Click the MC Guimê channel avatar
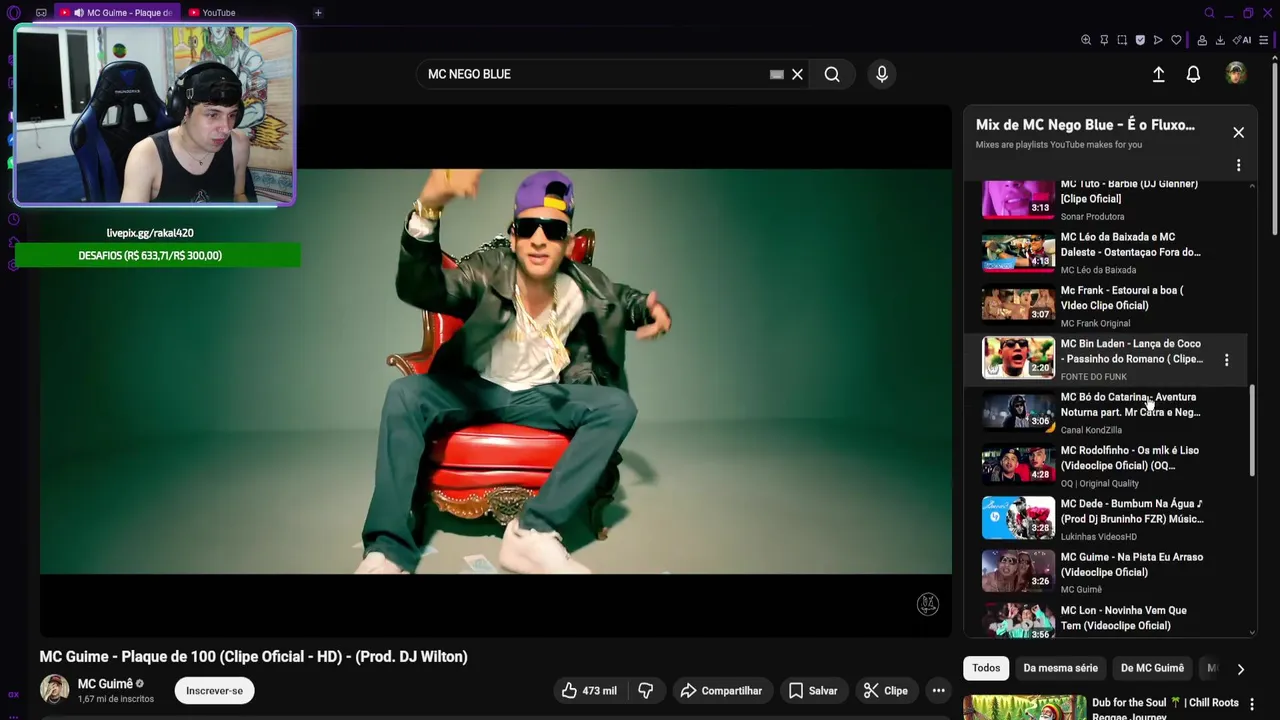This screenshot has width=1280, height=720. coord(54,689)
